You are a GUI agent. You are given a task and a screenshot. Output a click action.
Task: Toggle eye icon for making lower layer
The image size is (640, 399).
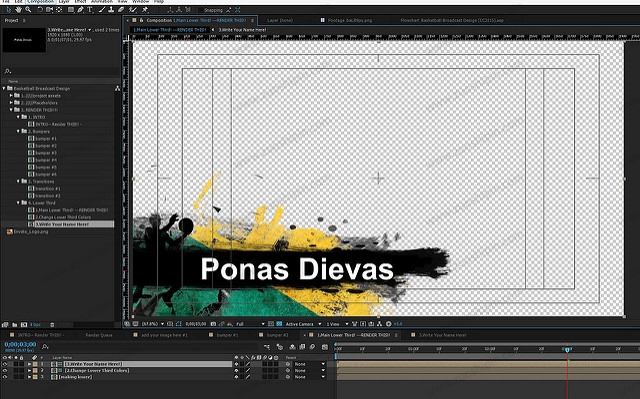pyautogui.click(x=5, y=377)
